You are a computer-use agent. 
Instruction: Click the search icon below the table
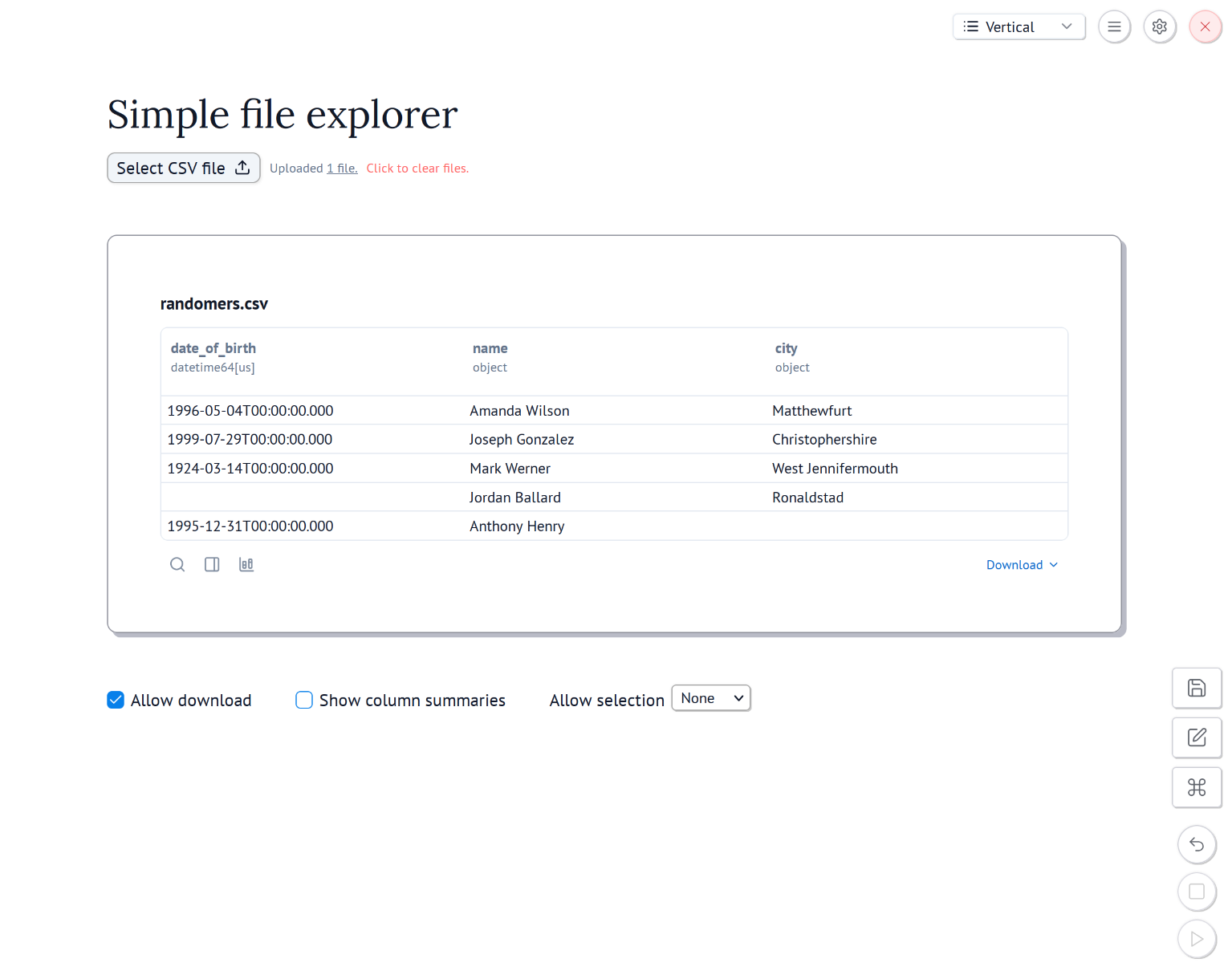[x=177, y=565]
